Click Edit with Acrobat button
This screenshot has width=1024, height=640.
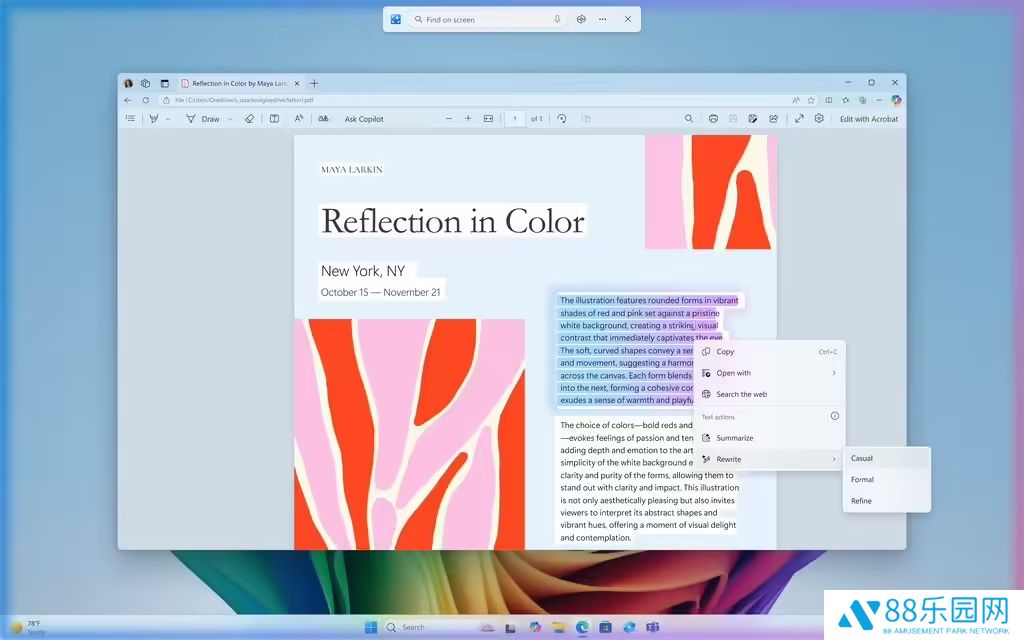tap(868, 119)
